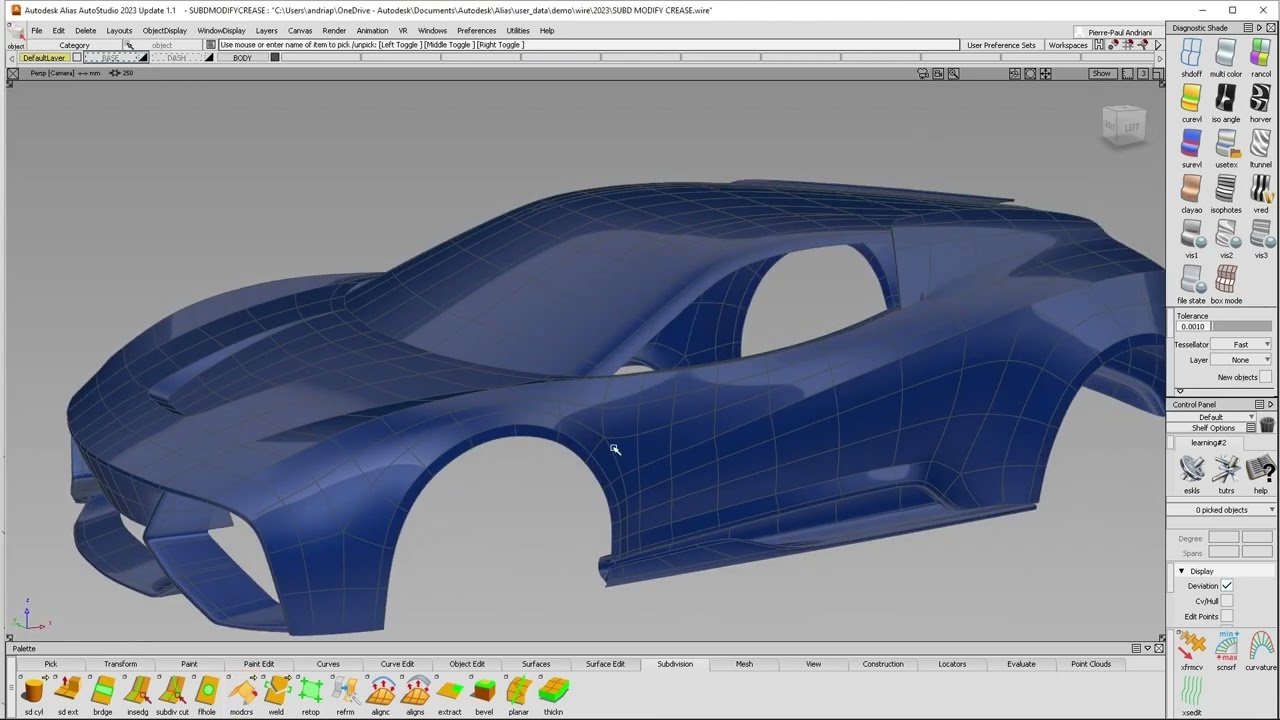Open the ObjectDisplay menu

(x=165, y=31)
